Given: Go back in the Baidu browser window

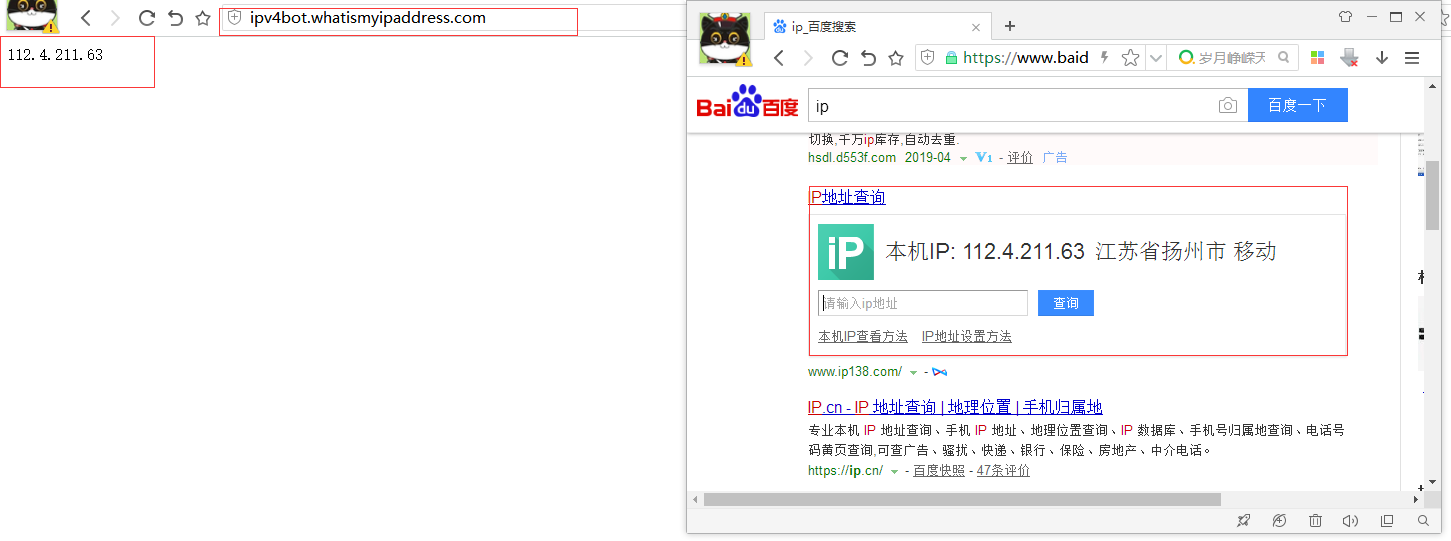Looking at the screenshot, I should click(779, 58).
